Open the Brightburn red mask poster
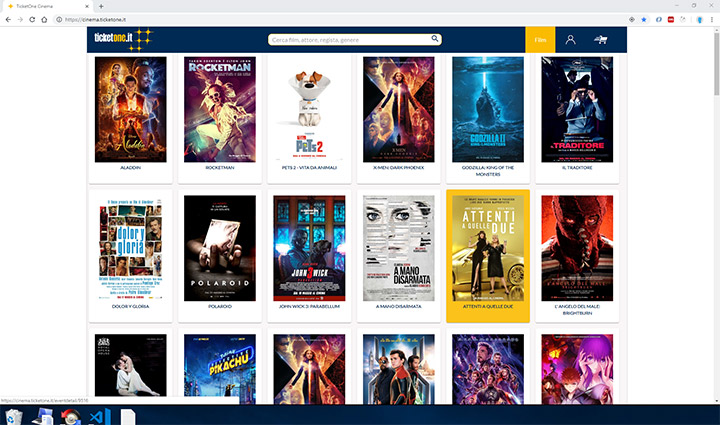 (x=577, y=248)
